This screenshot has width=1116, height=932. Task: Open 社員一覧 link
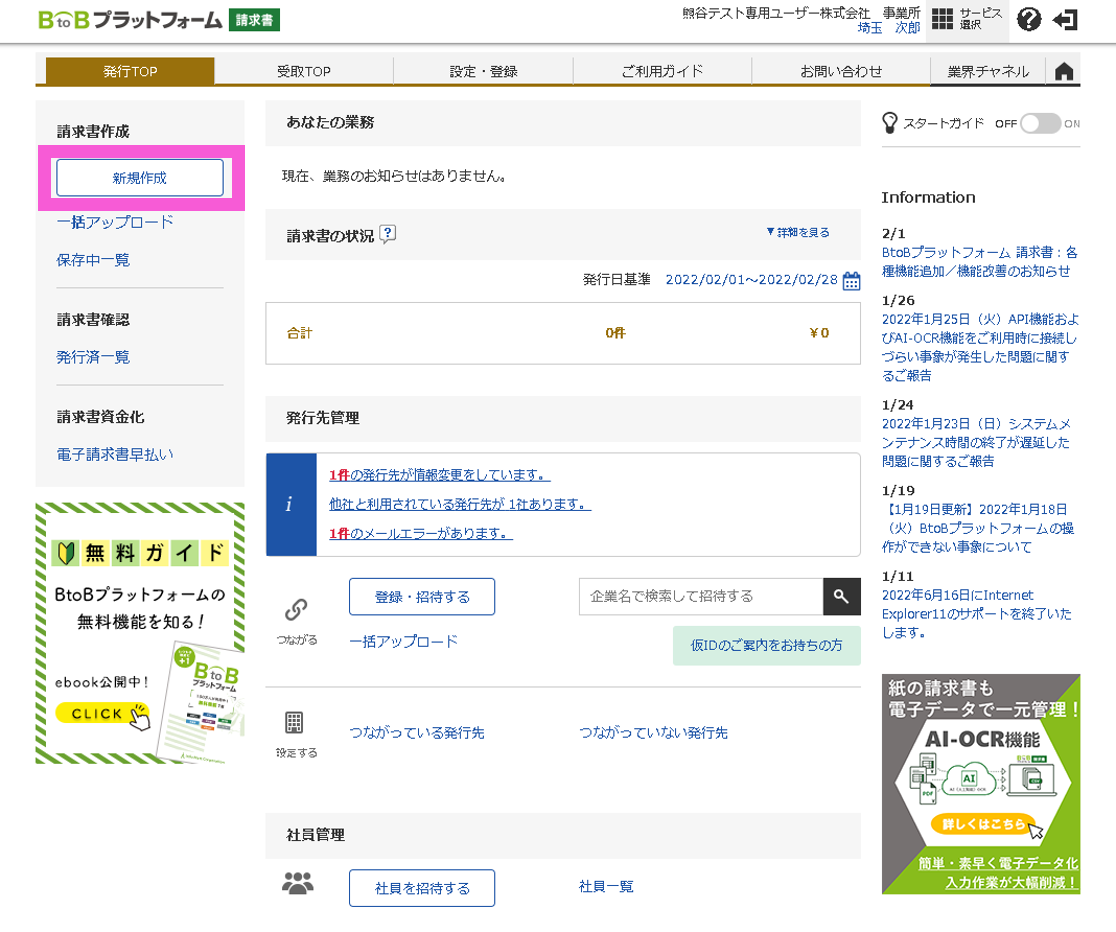[x=606, y=886]
